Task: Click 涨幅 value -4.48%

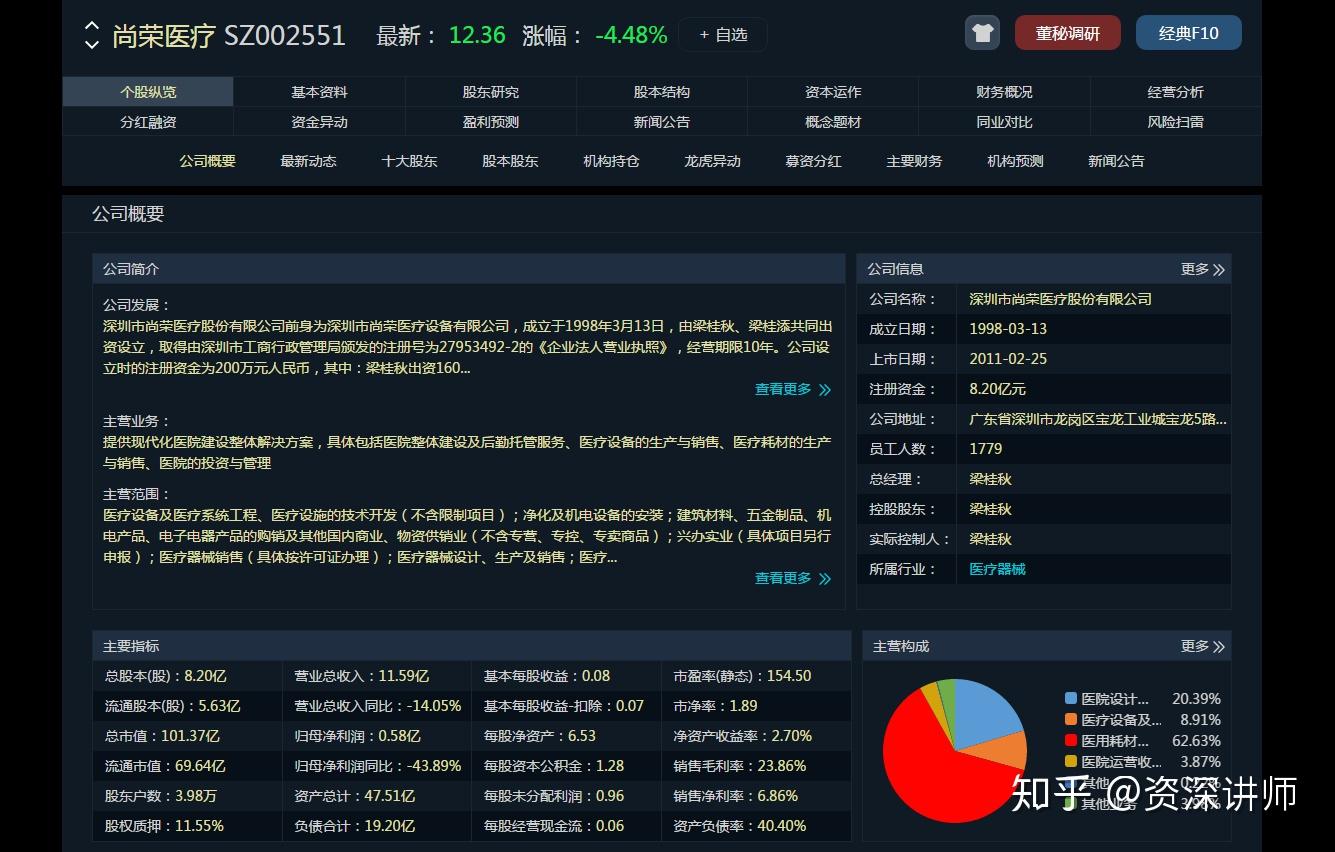Action: [631, 35]
